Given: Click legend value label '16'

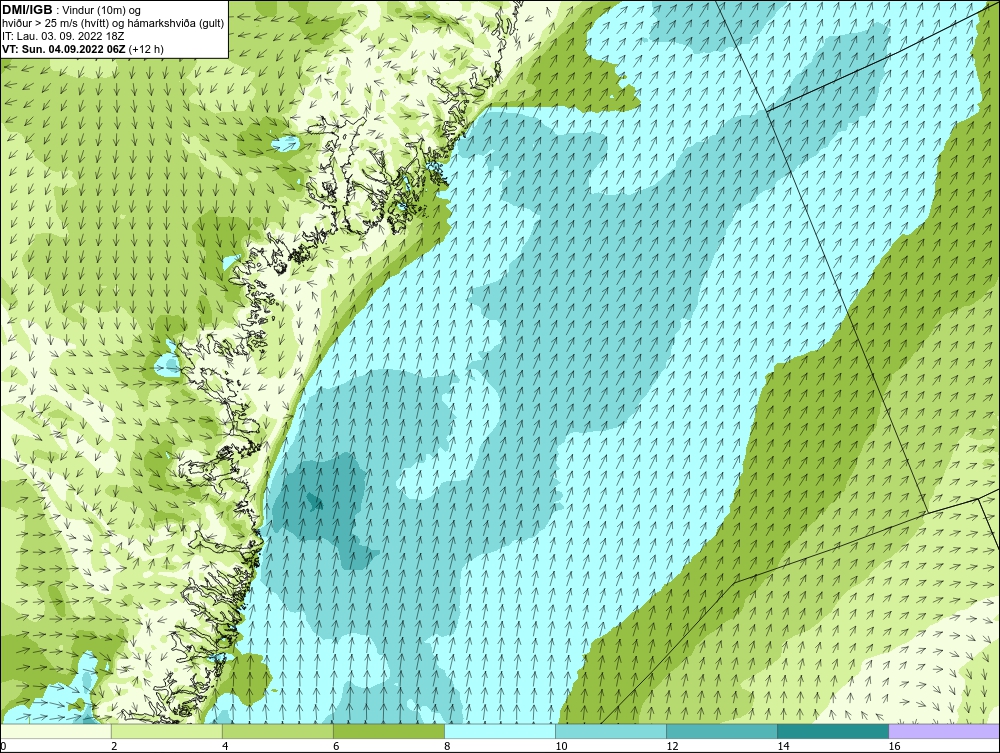Looking at the screenshot, I should [x=893, y=747].
